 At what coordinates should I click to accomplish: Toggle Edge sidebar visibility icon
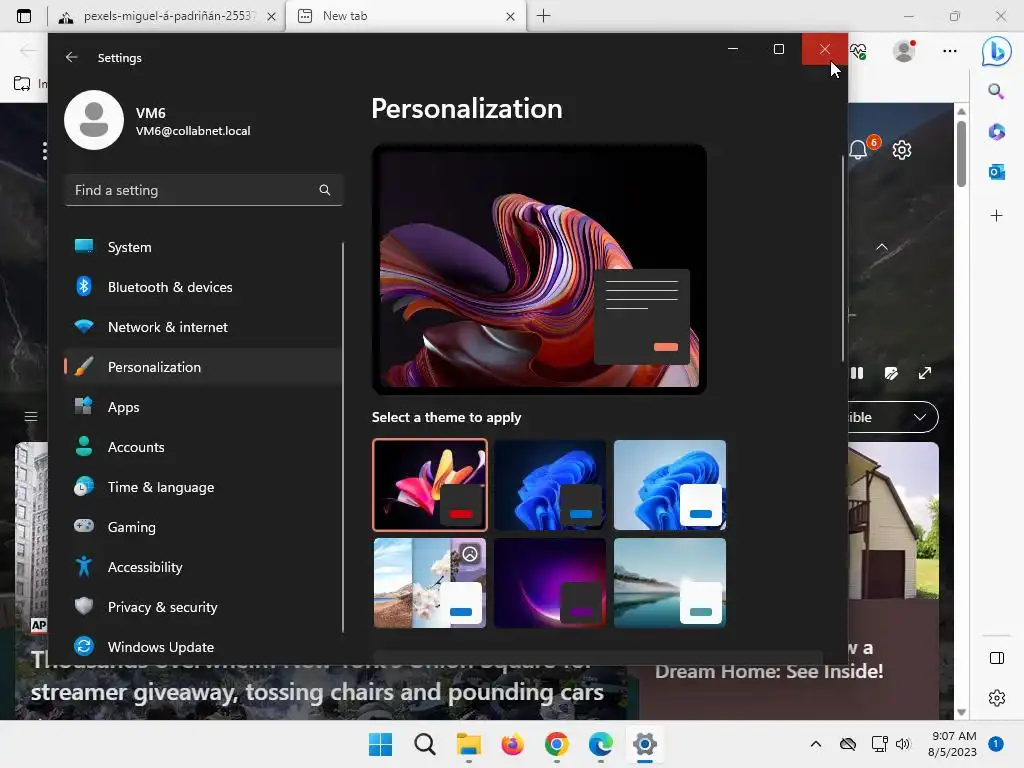(x=997, y=658)
